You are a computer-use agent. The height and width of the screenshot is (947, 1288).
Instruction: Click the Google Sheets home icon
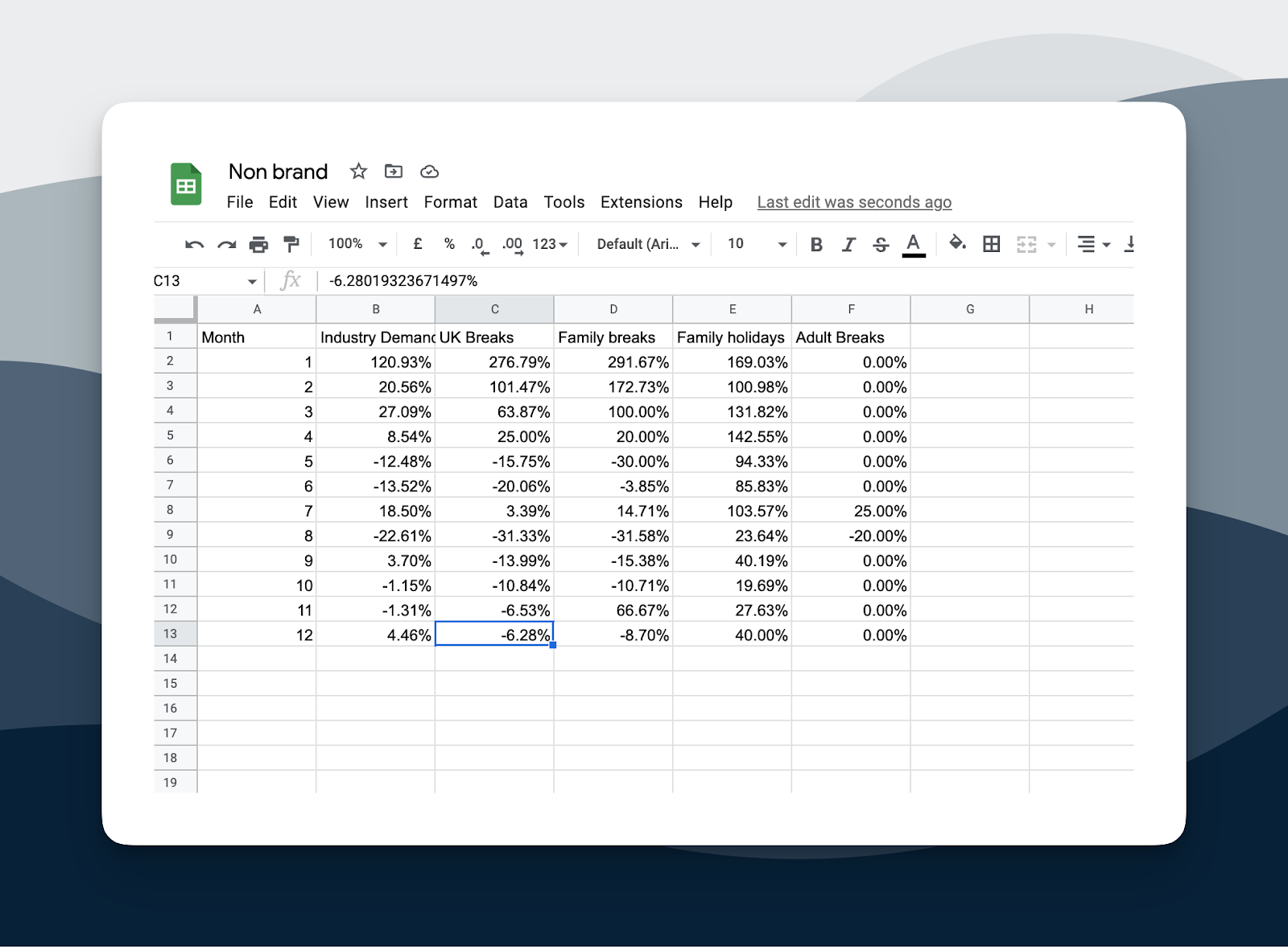(186, 184)
